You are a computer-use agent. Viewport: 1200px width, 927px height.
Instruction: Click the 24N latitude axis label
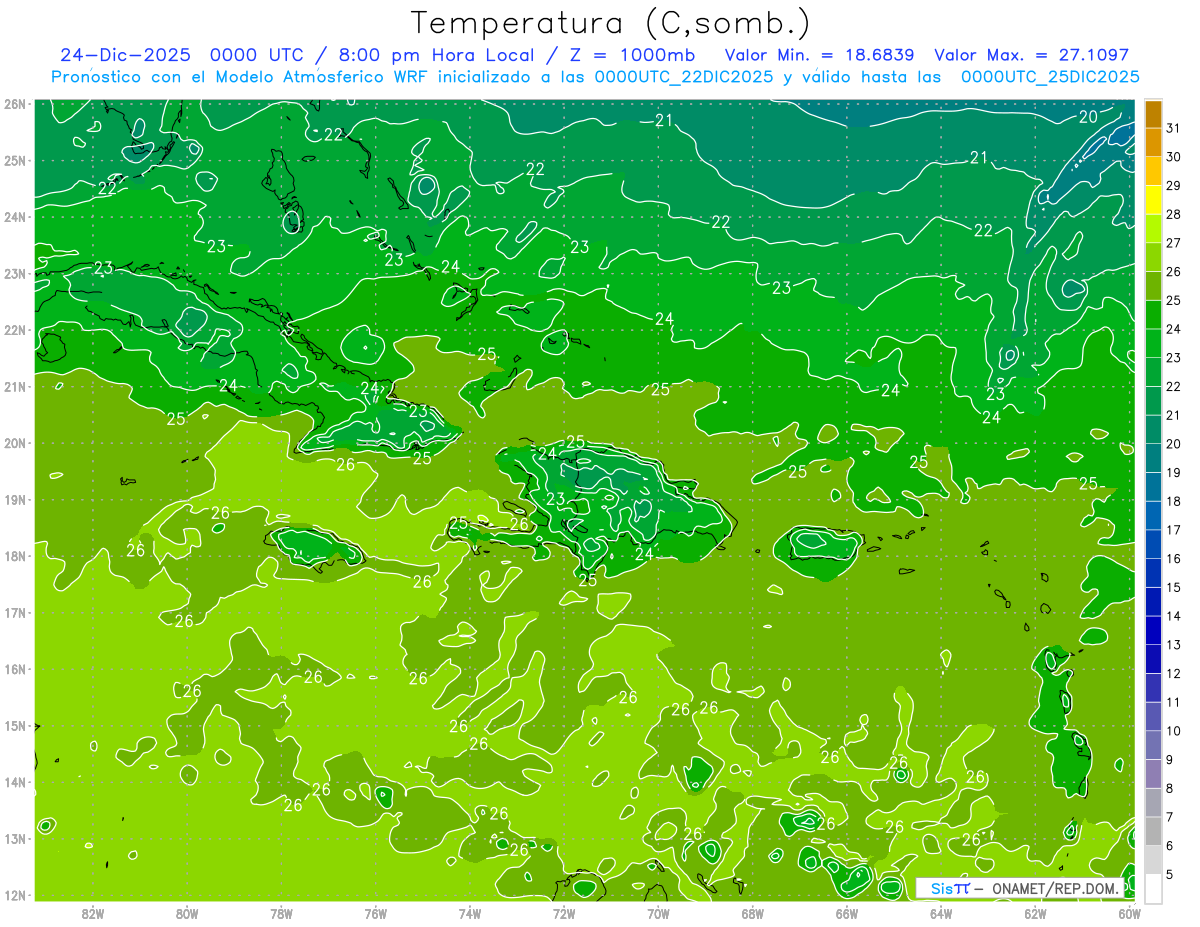[x=15, y=217]
